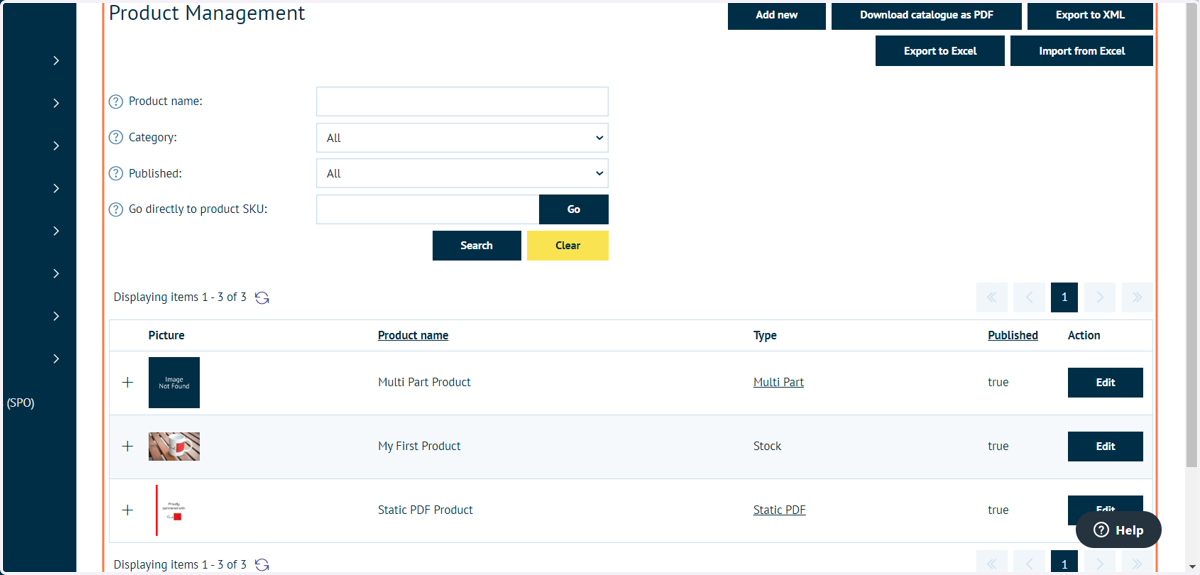Click Displaying items text above the table
The width and height of the screenshot is (1200, 575).
[180, 297]
